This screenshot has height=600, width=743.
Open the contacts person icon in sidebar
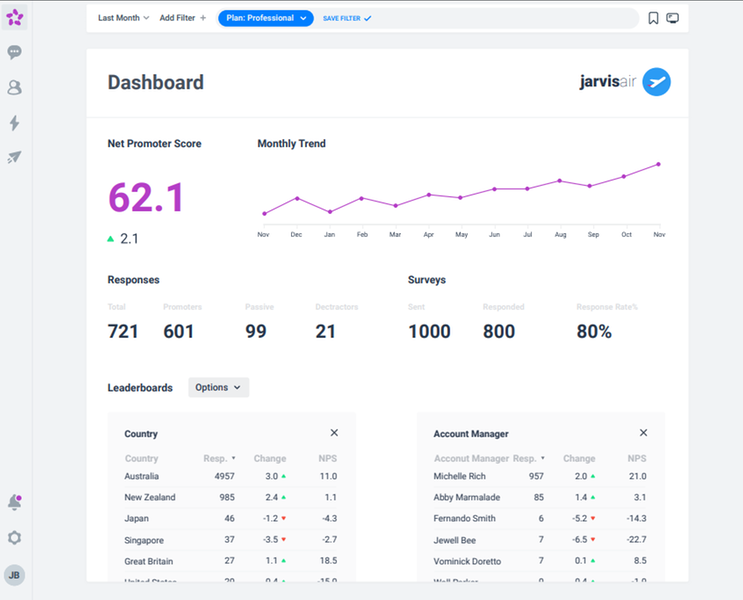(15, 88)
